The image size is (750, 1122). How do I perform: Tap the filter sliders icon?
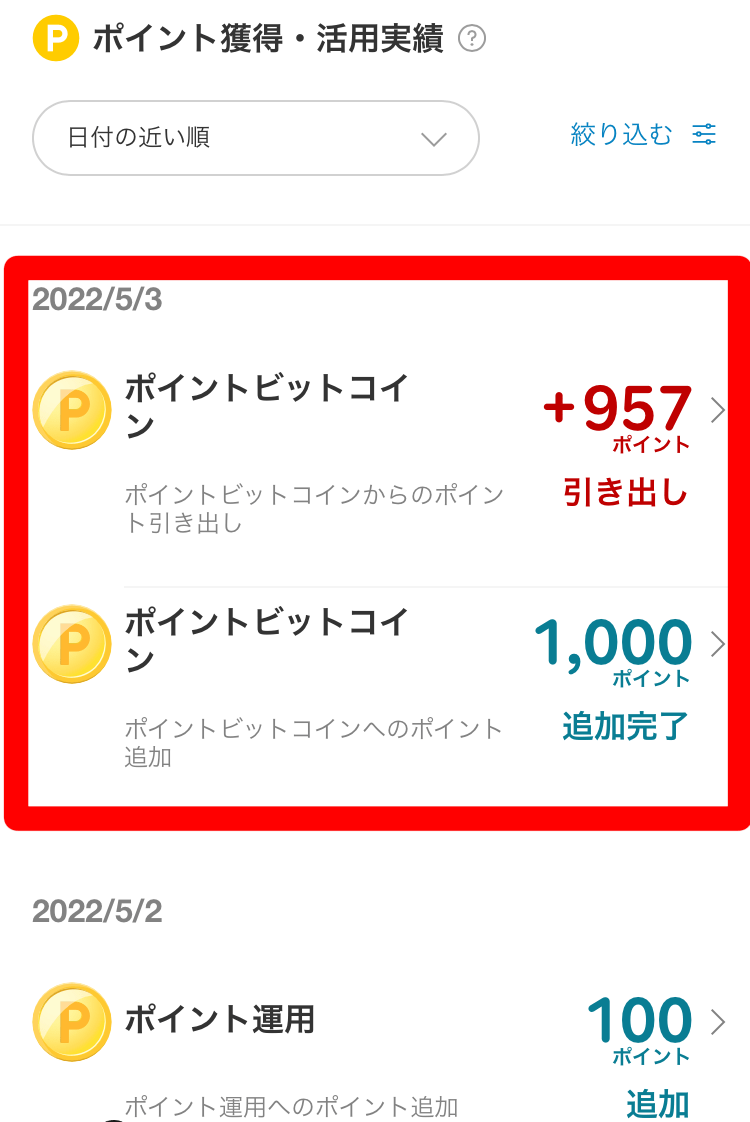[704, 135]
